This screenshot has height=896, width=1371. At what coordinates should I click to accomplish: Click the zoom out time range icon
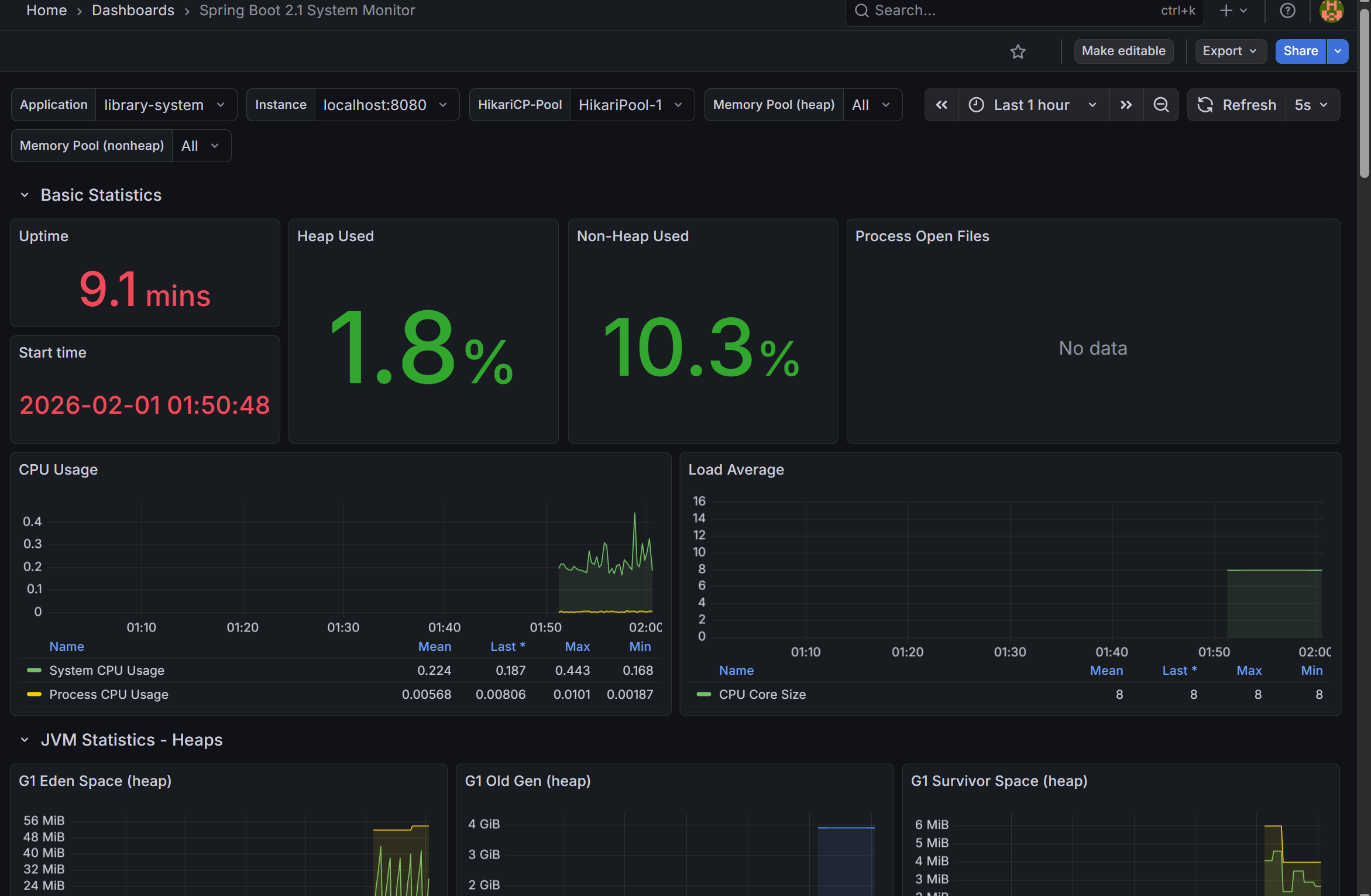coord(1161,105)
